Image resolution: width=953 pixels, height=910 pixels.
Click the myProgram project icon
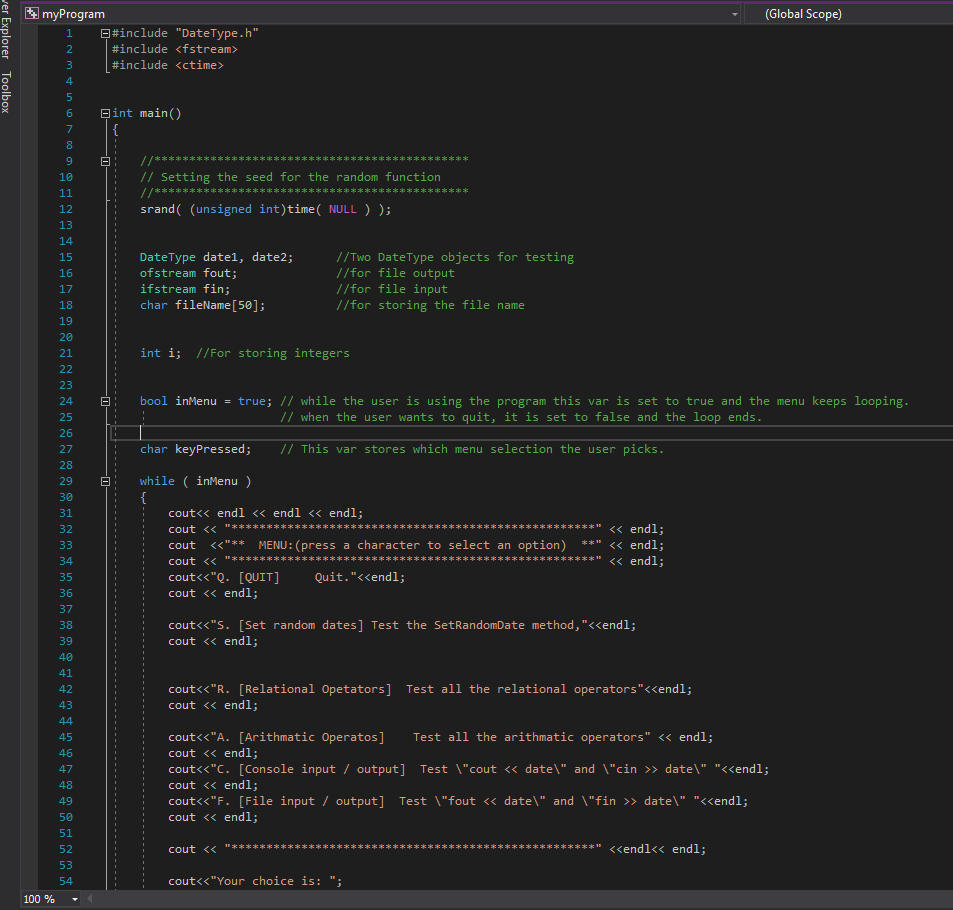(x=32, y=14)
